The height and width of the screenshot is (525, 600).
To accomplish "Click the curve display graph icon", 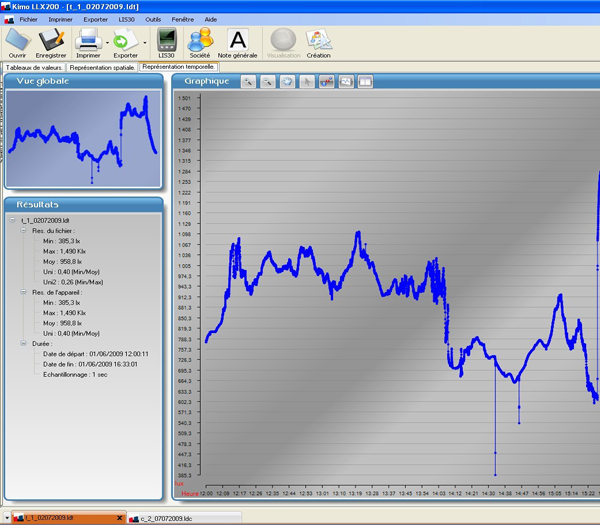I will click(346, 82).
